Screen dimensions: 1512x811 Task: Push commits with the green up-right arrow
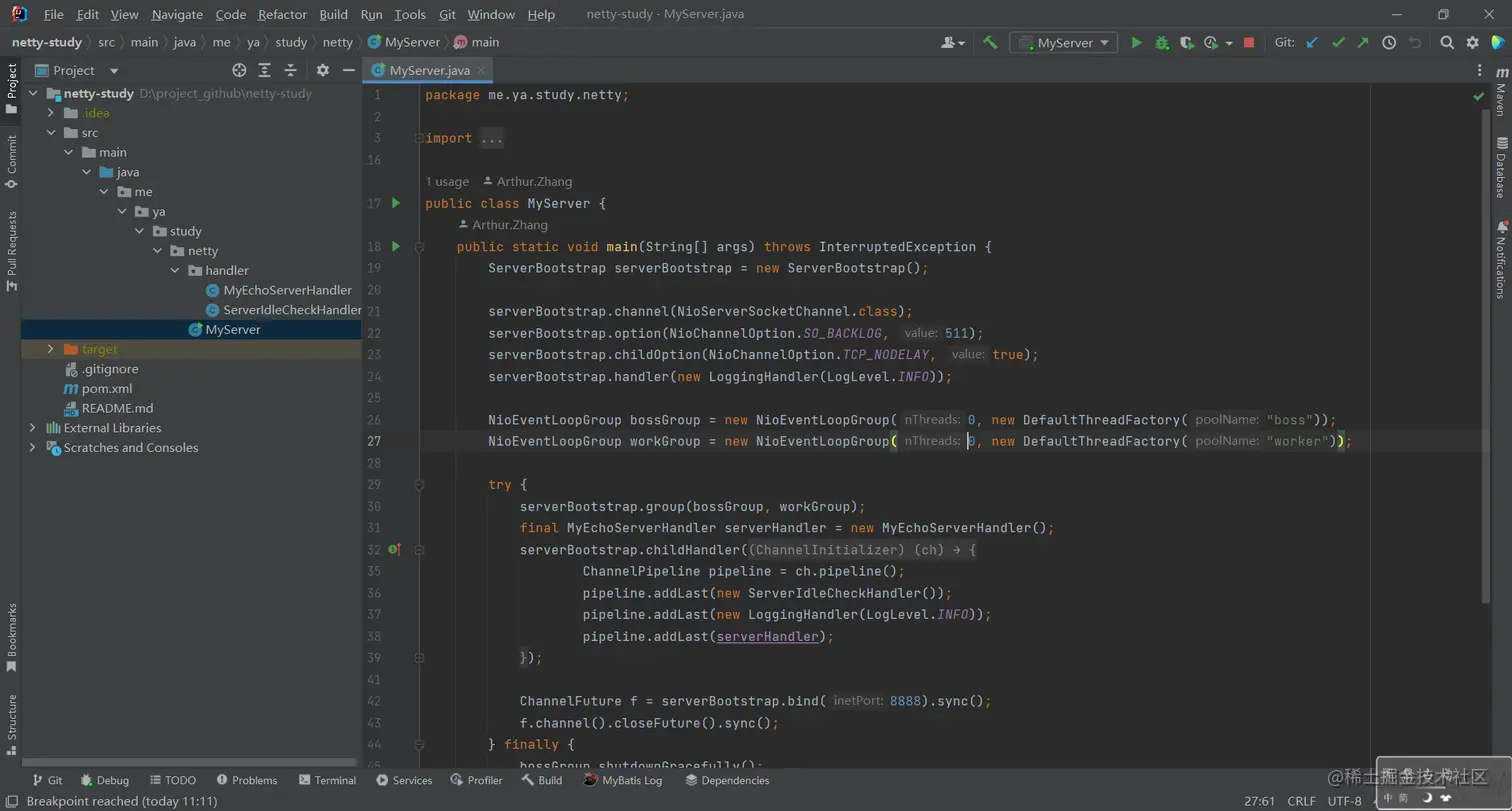click(x=1363, y=43)
